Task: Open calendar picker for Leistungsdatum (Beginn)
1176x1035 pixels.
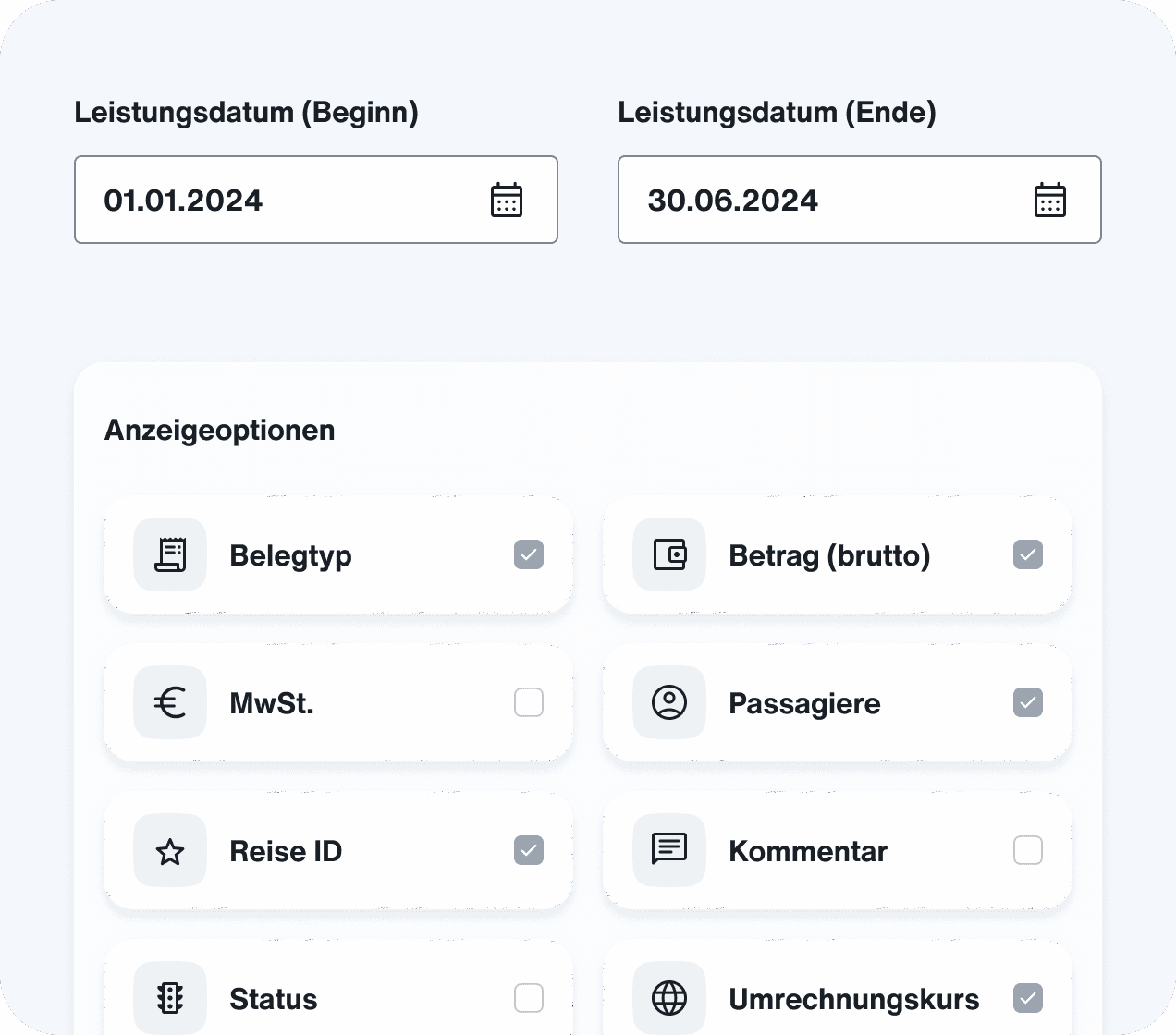Action: click(506, 201)
